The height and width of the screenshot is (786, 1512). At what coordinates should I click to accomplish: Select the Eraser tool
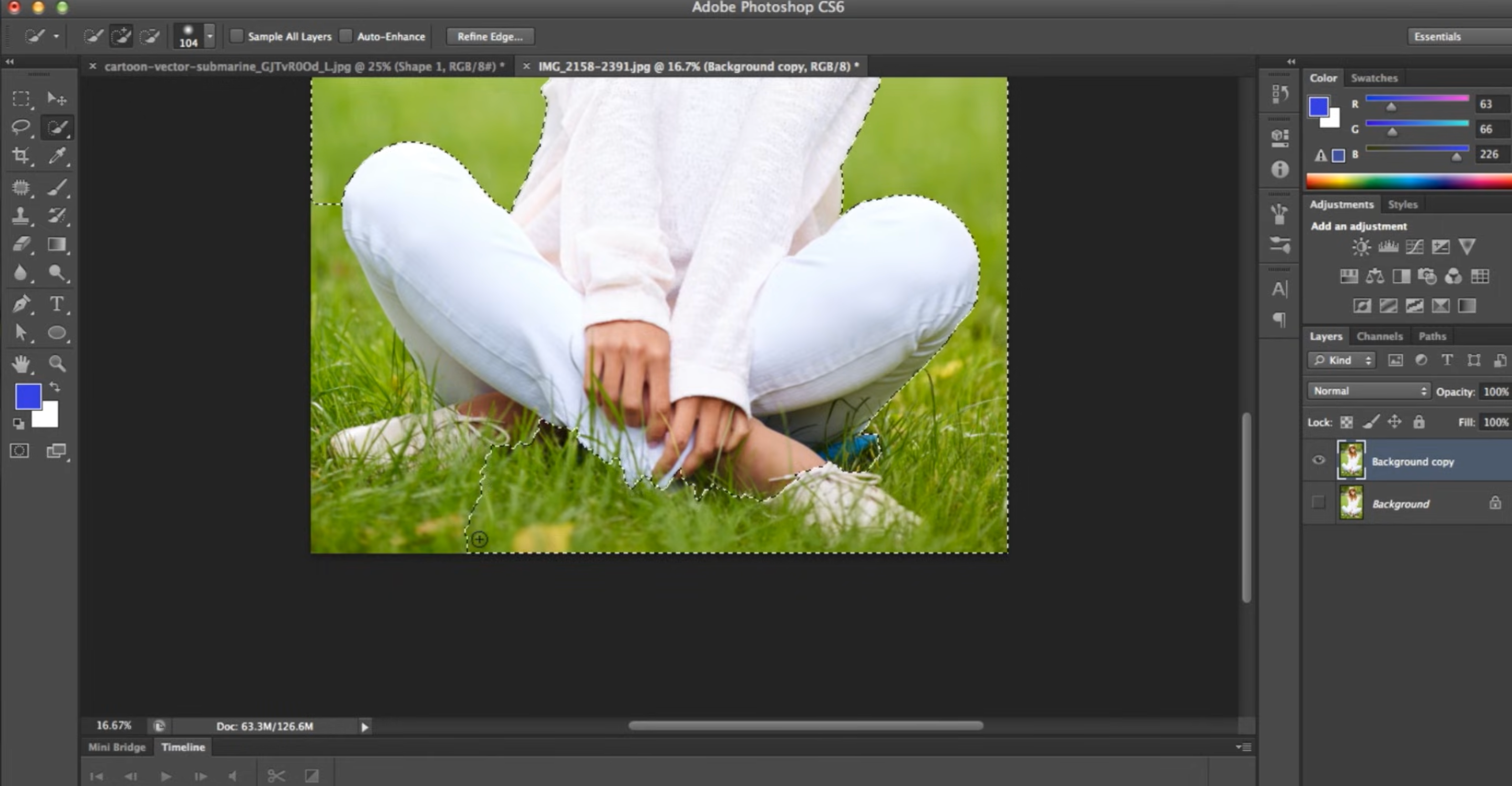coord(22,244)
